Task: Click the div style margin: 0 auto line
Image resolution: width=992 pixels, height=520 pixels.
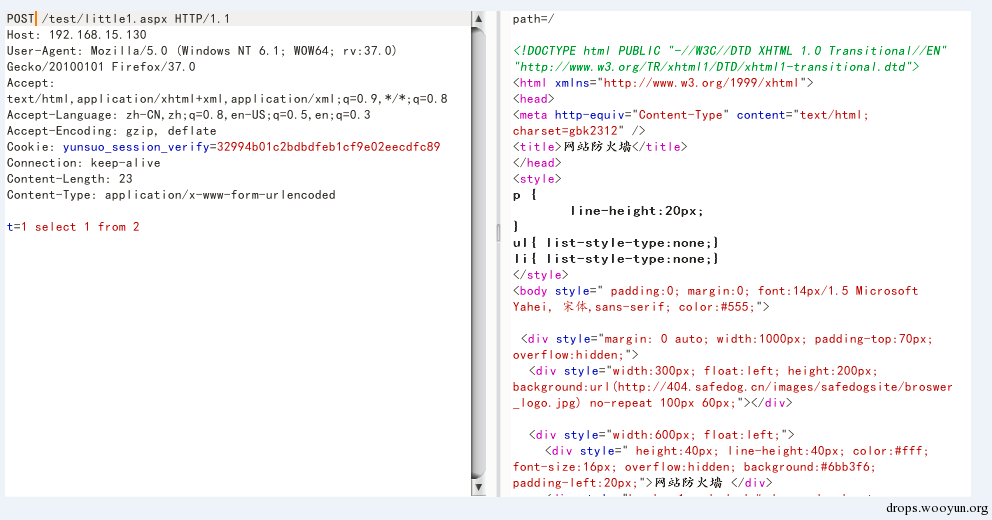Action: pos(726,339)
